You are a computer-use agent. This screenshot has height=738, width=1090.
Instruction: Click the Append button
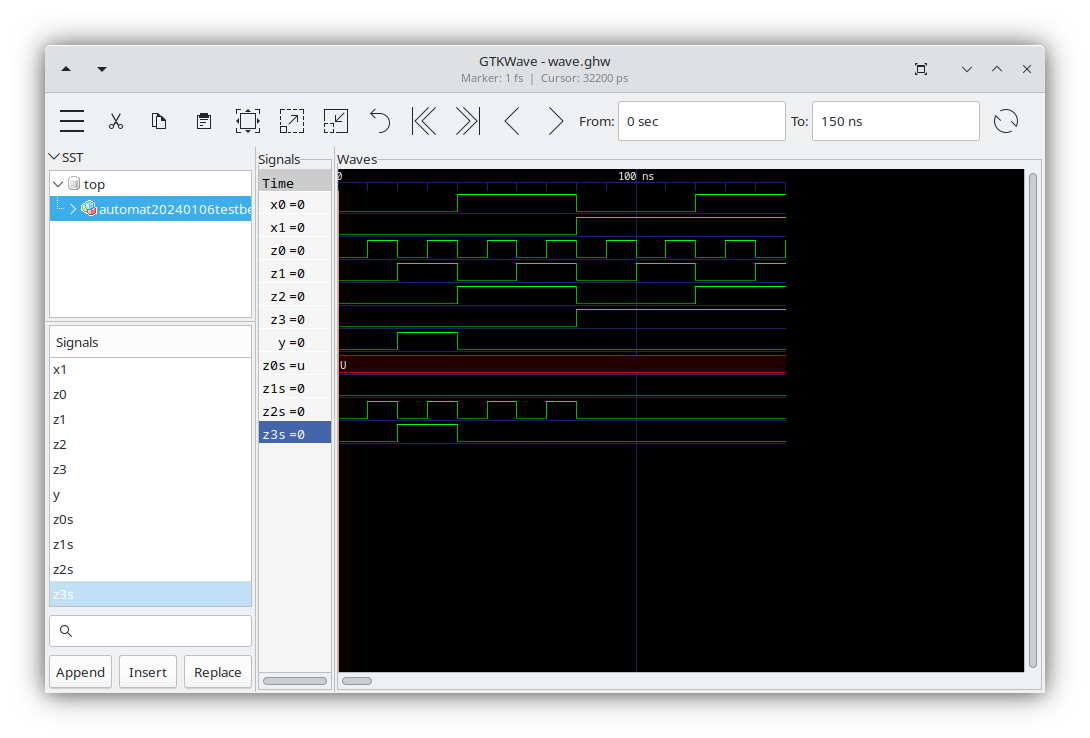(80, 671)
